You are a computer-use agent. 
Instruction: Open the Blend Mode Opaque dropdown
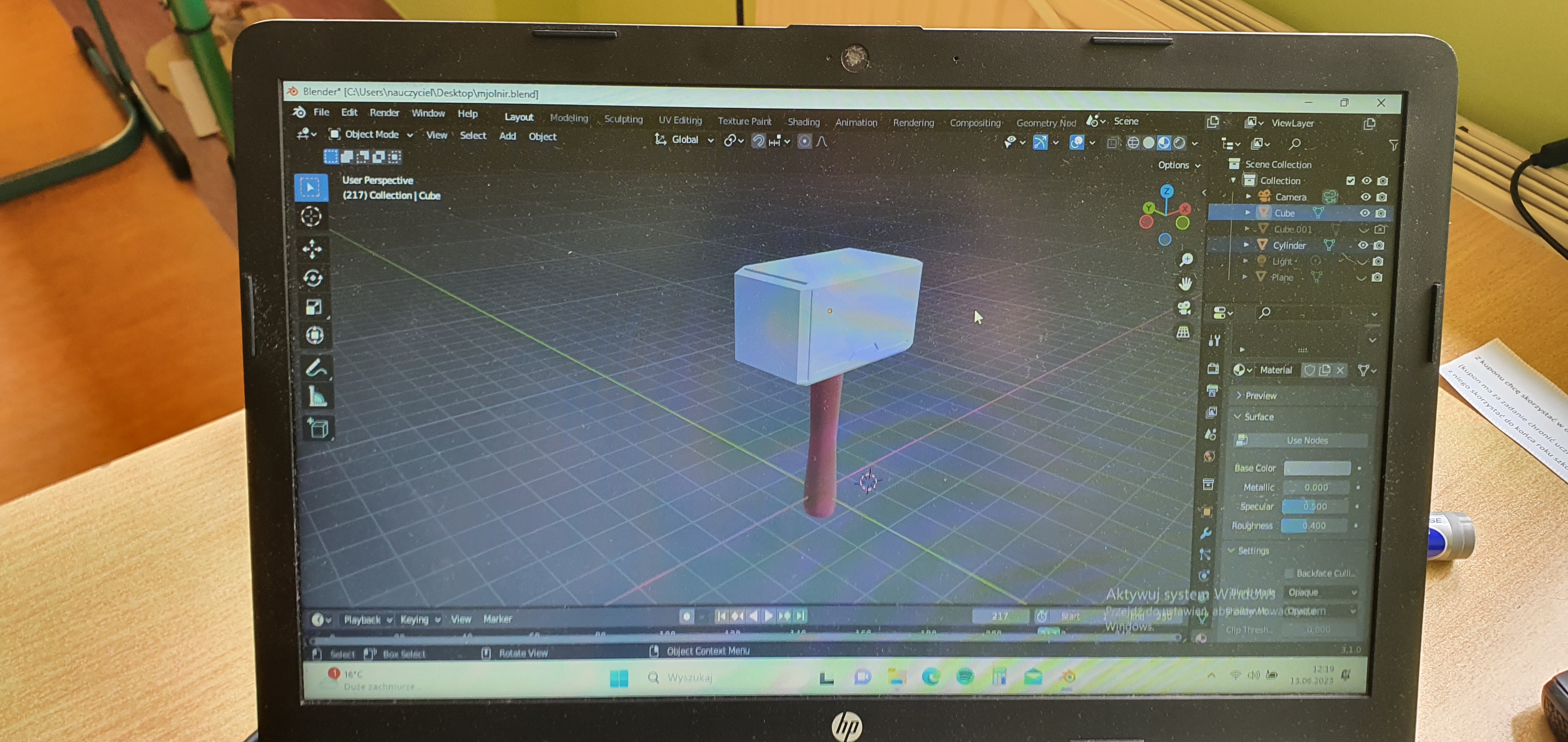coord(1321,592)
